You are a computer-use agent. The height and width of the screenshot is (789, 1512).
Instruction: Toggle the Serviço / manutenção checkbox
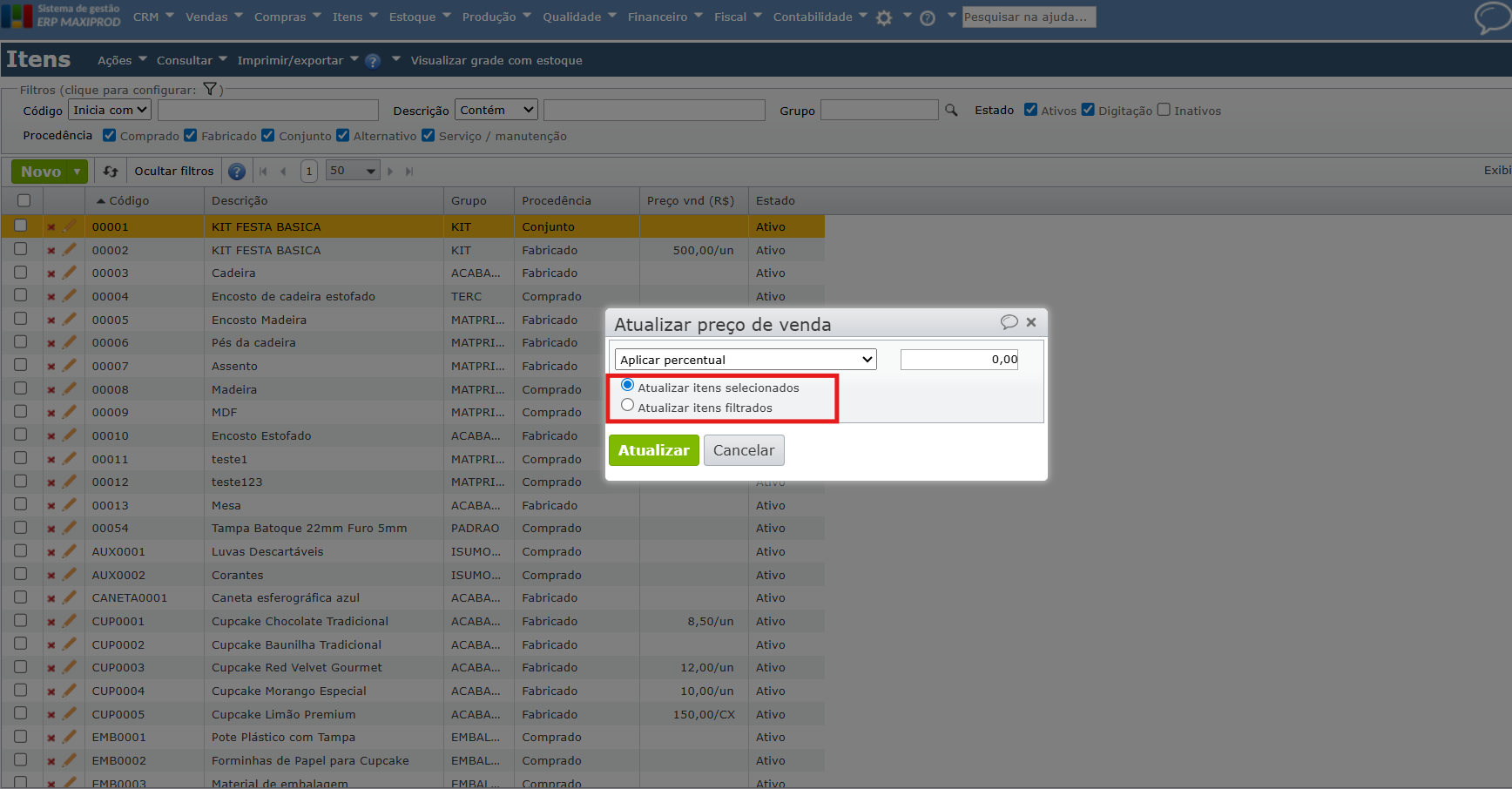pos(429,135)
